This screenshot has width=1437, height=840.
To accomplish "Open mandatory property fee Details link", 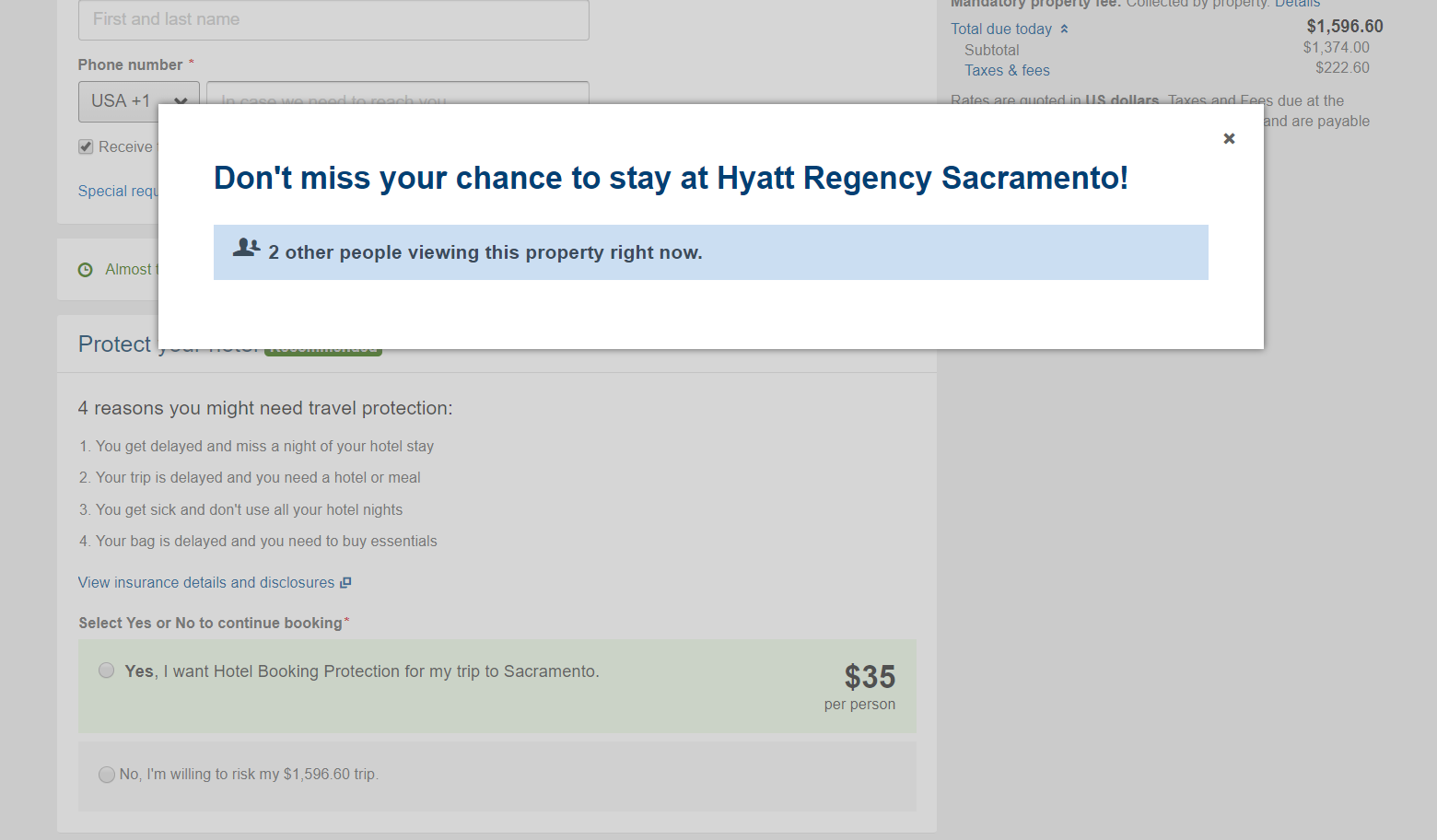I will (1297, 4).
